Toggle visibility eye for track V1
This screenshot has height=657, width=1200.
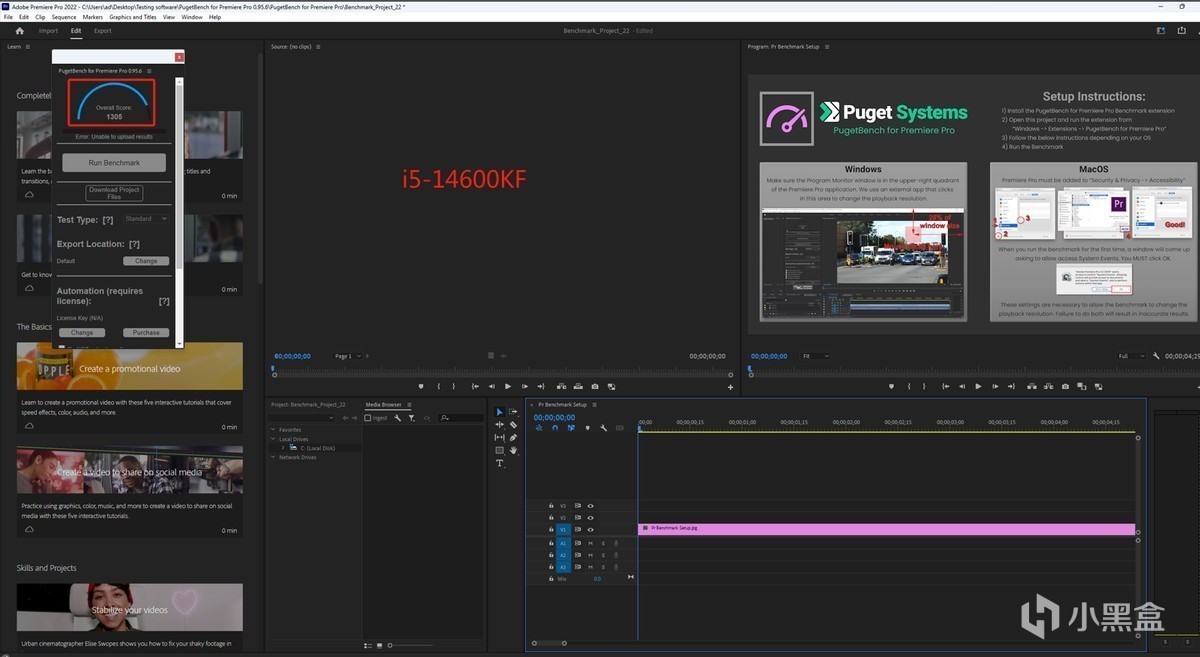coord(590,530)
